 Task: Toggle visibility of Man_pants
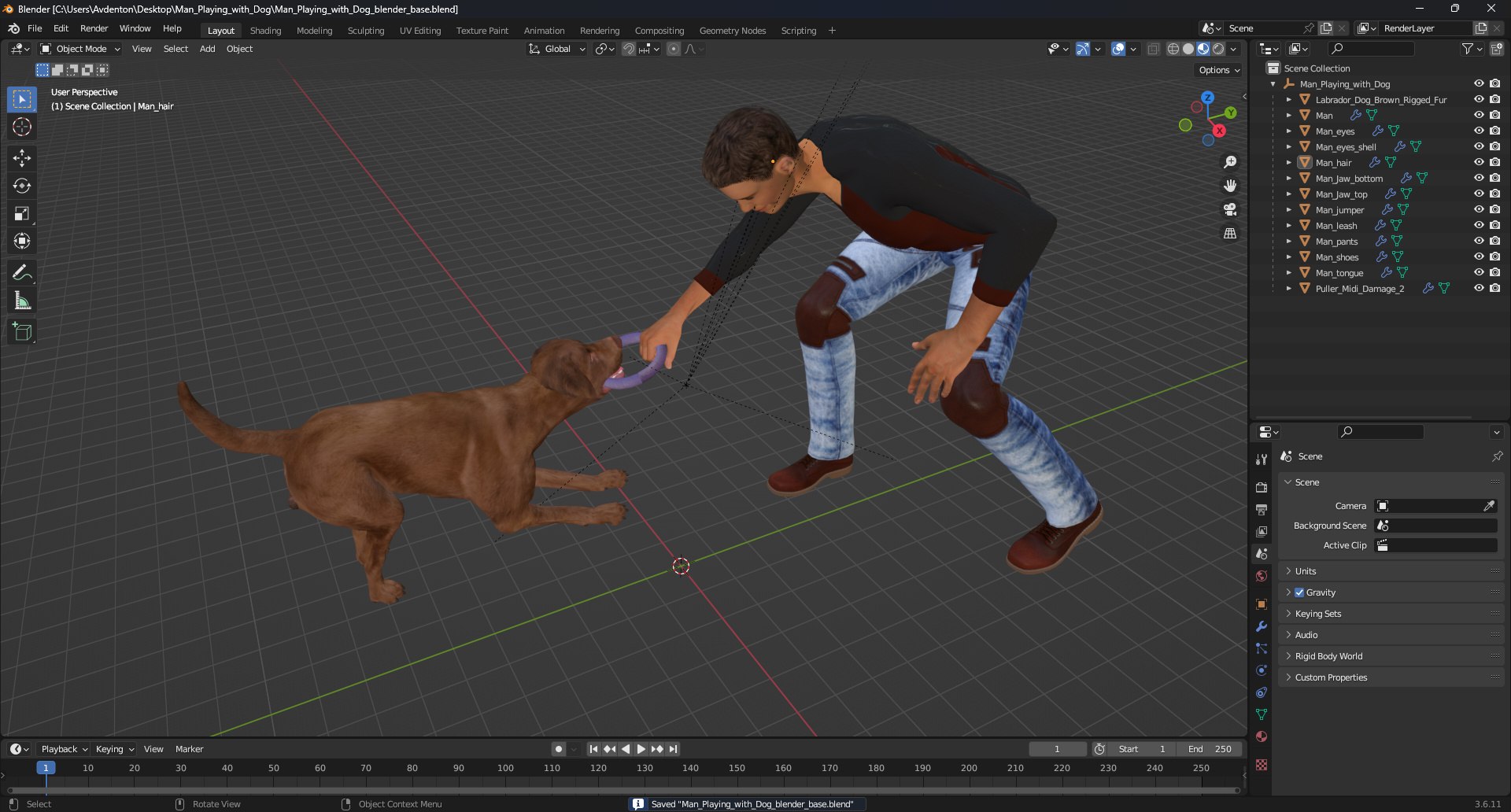point(1479,241)
